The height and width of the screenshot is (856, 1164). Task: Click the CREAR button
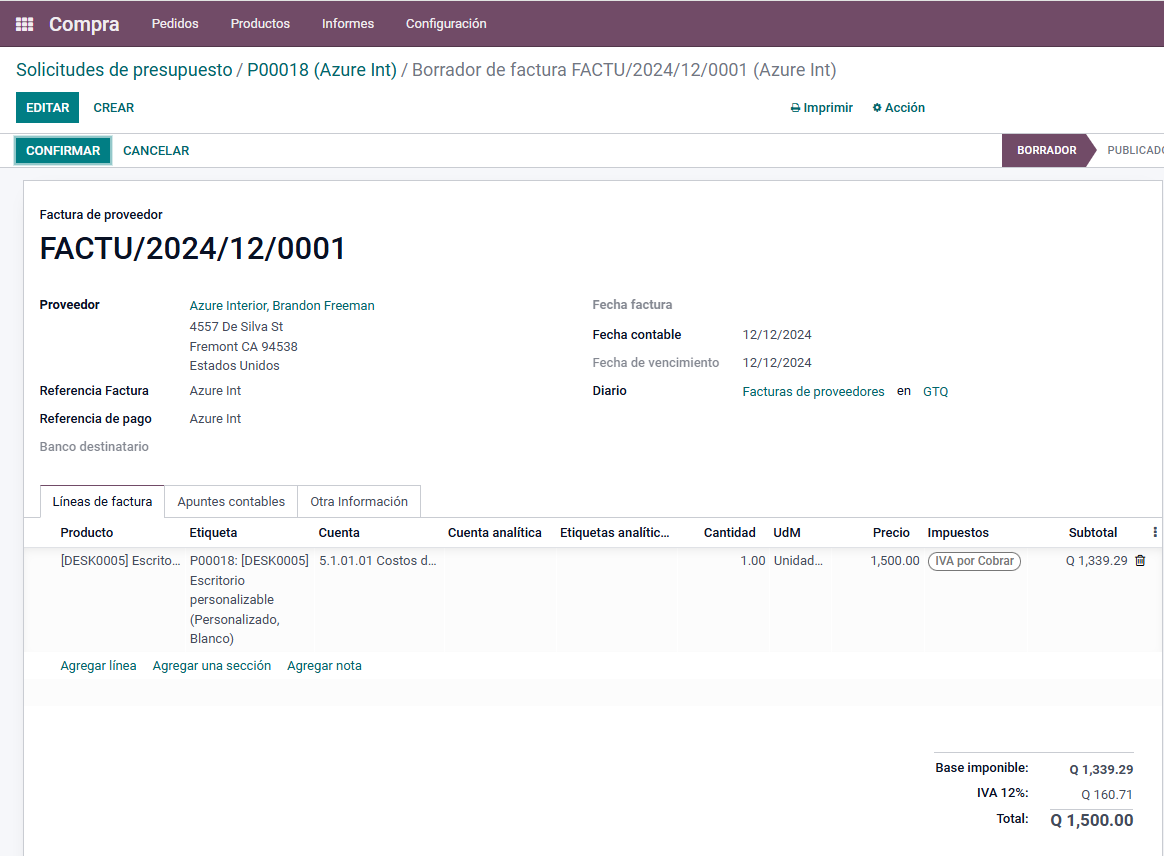pos(114,108)
